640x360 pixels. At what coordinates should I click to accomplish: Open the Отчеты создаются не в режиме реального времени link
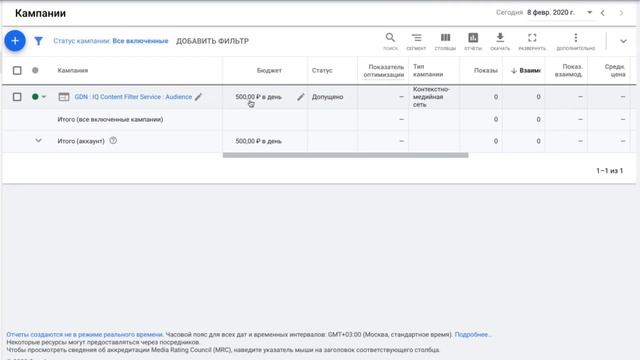pyautogui.click(x=84, y=334)
